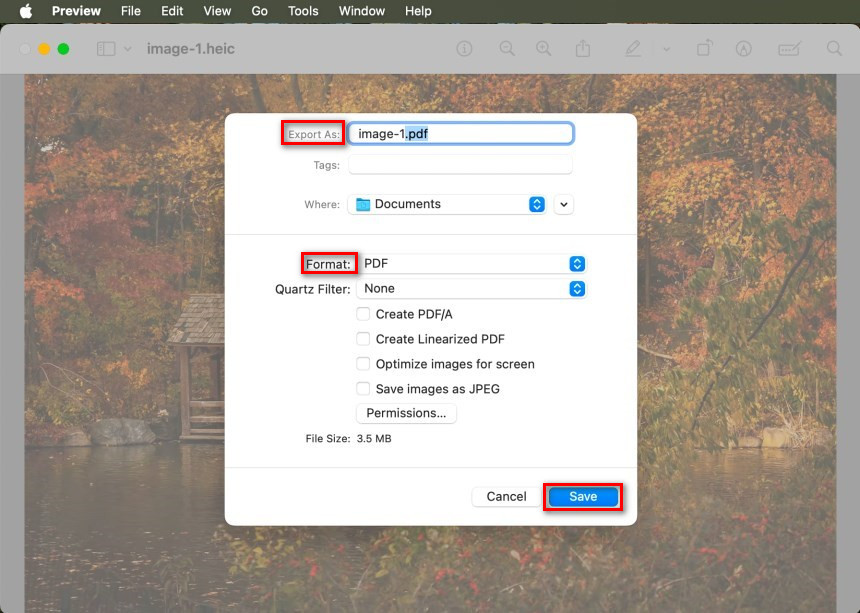Screen dimensions: 860x613
Task: Click the Tags input field
Action: click(x=460, y=164)
